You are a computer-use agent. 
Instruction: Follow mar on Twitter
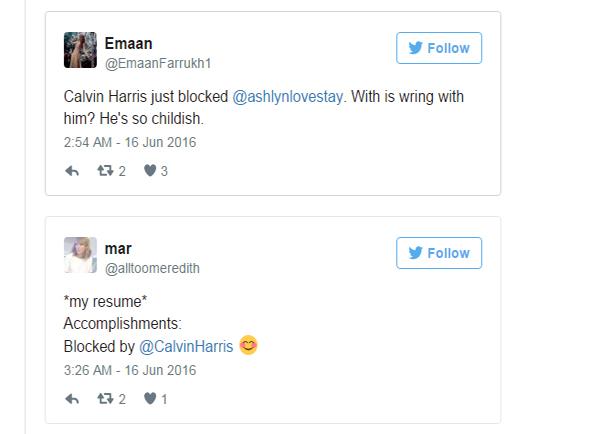[439, 253]
